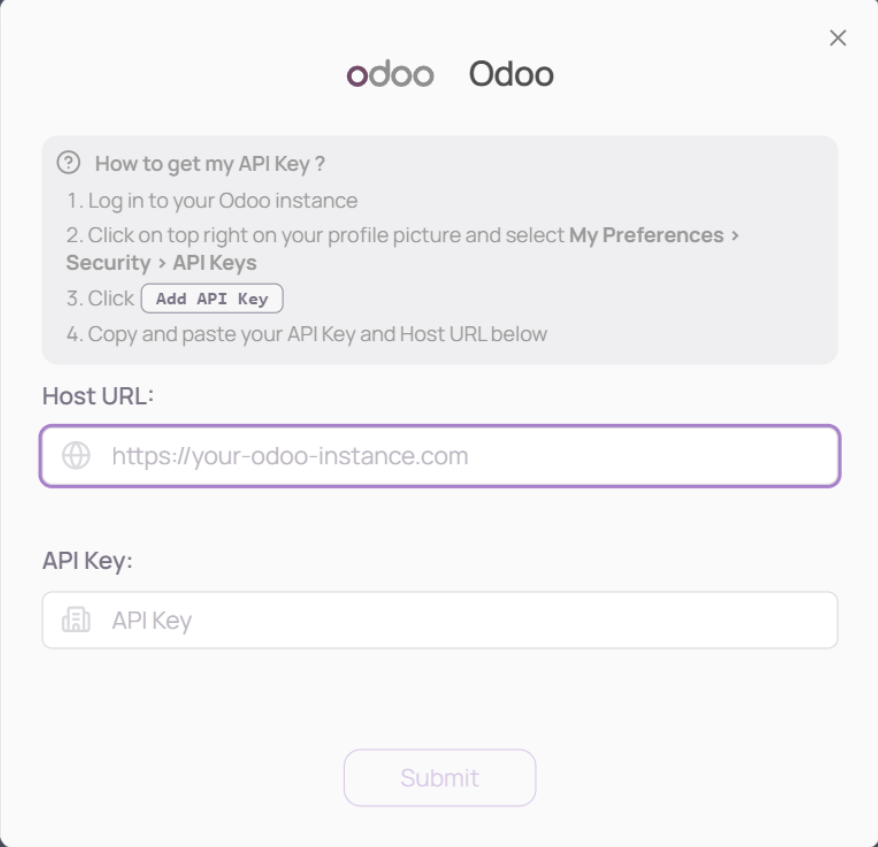Click the question mark help icon

68,163
